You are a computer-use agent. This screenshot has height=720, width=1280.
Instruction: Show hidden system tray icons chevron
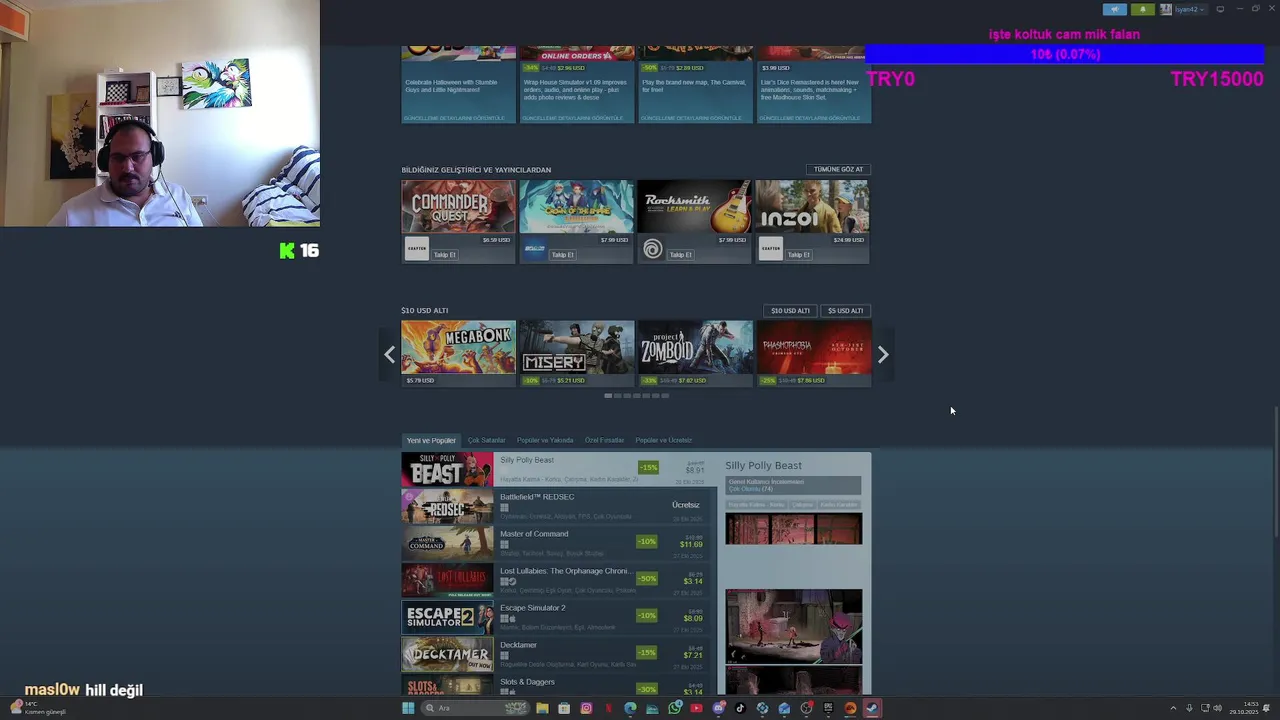click(x=1173, y=708)
